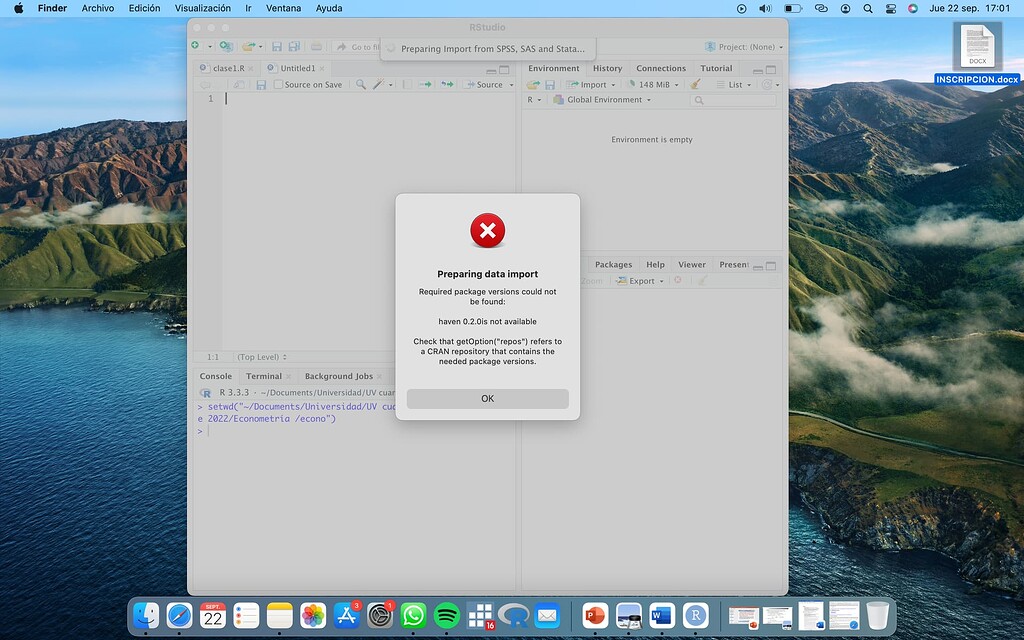Click the new file plus icon in RStudio

196,47
